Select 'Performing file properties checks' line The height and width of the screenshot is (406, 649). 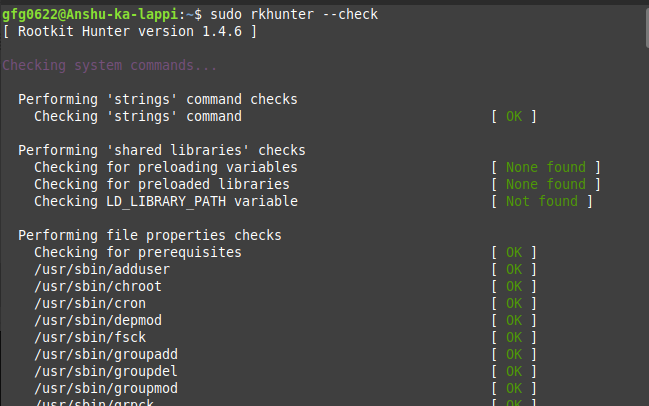pos(150,235)
